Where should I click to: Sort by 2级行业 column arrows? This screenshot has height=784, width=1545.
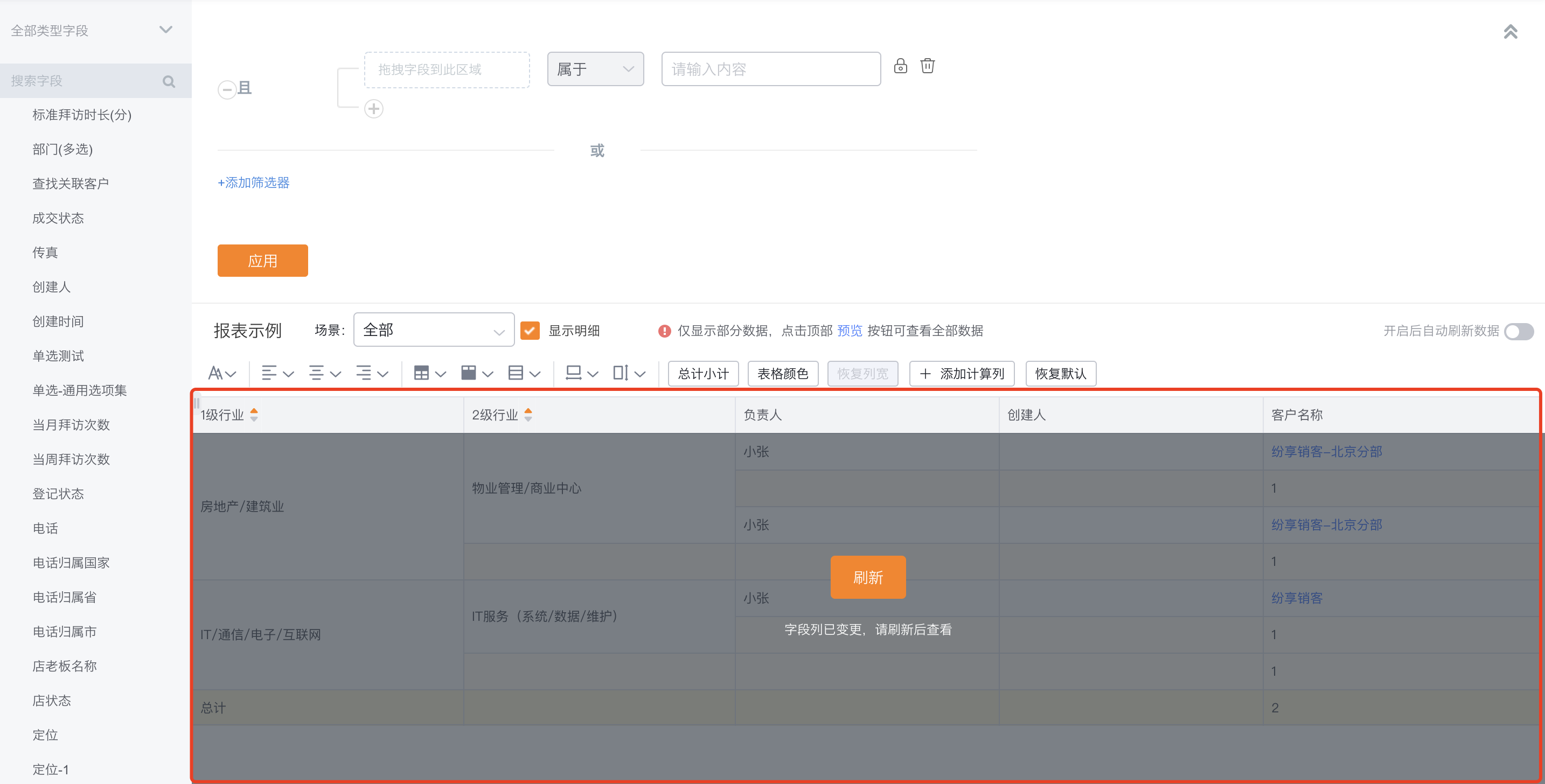click(x=528, y=415)
